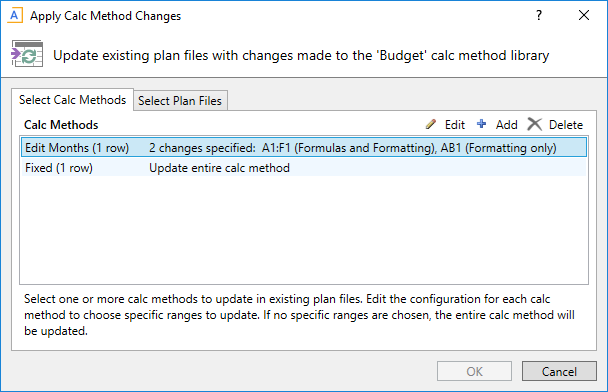
Task: Open the Select Calc Methods tab
Action: coord(73,100)
